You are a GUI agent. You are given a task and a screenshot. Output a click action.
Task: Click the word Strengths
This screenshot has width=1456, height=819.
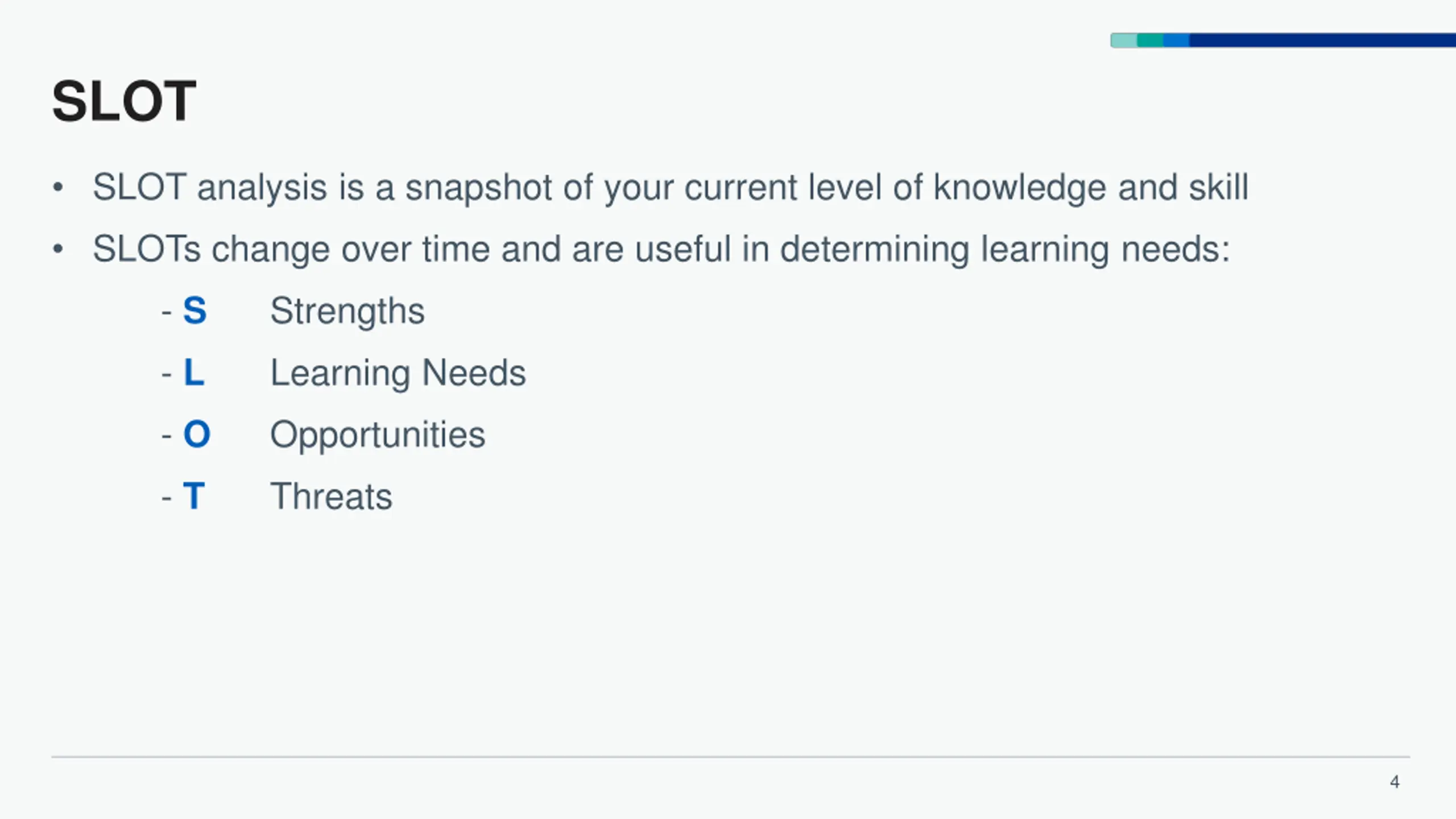[x=348, y=312]
